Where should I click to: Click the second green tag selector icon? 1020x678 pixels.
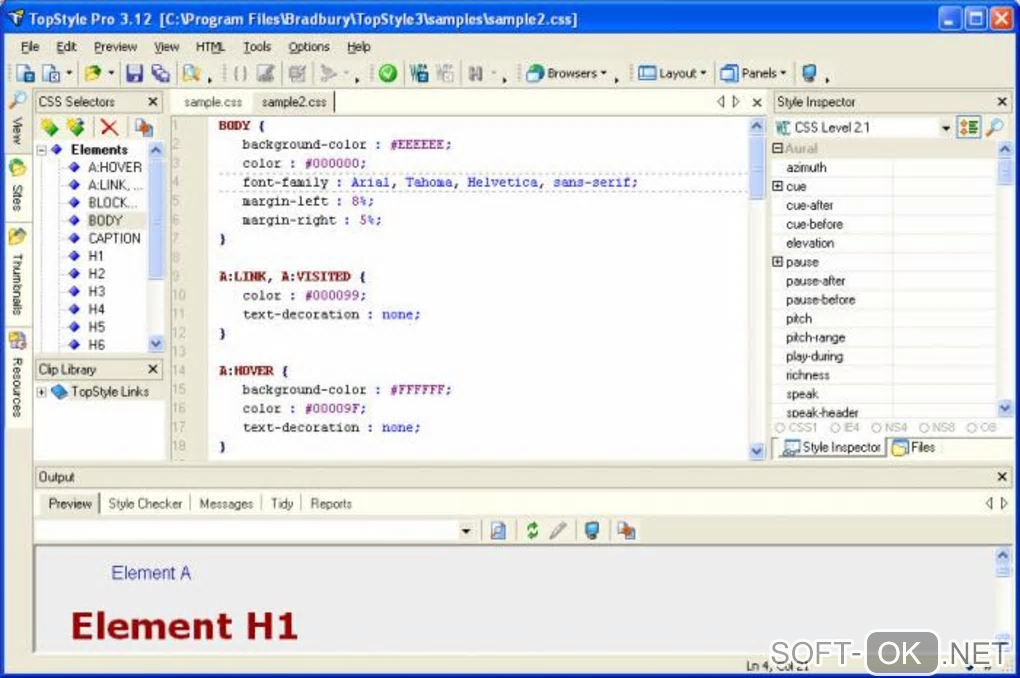(x=75, y=127)
